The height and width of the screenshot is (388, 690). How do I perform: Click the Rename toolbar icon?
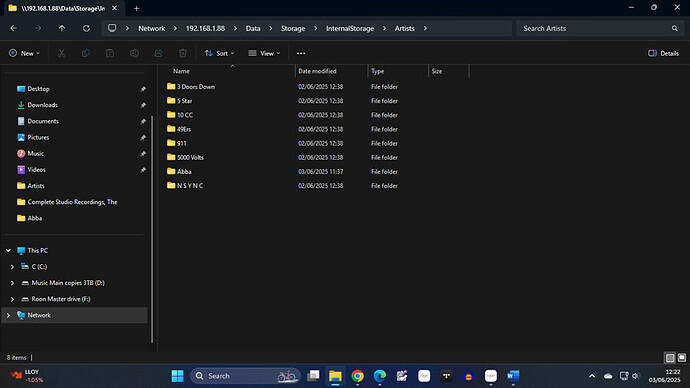(x=134, y=53)
